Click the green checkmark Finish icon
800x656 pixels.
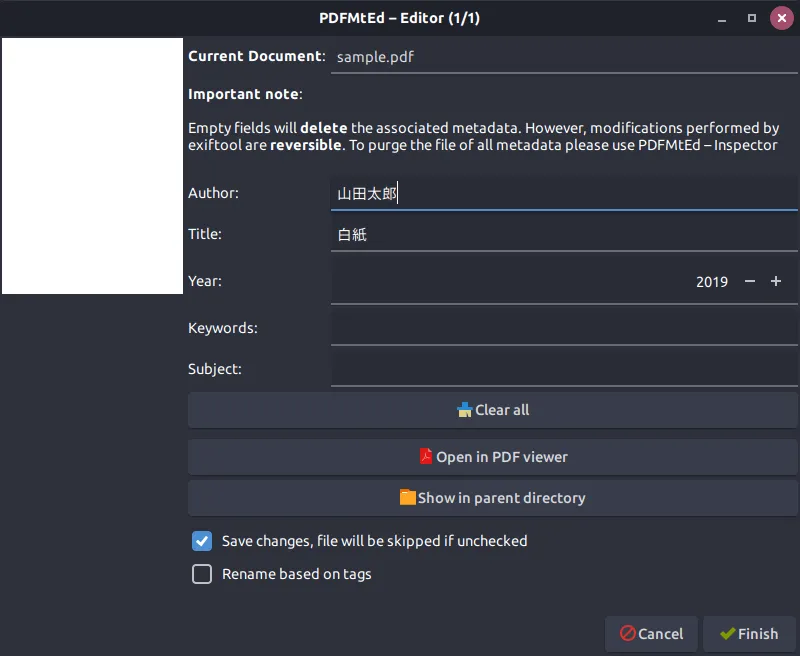pos(728,634)
